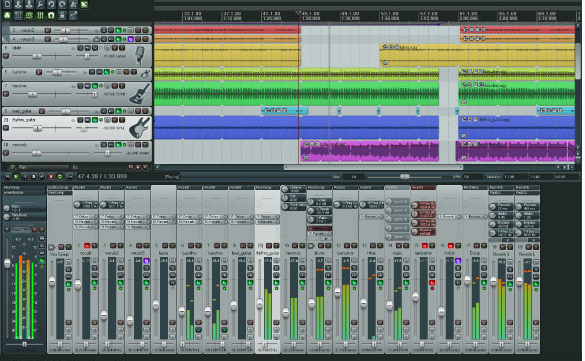This screenshot has width=585, height=361.
Task: Select the hihat strip name in mixer
Action: point(371,253)
